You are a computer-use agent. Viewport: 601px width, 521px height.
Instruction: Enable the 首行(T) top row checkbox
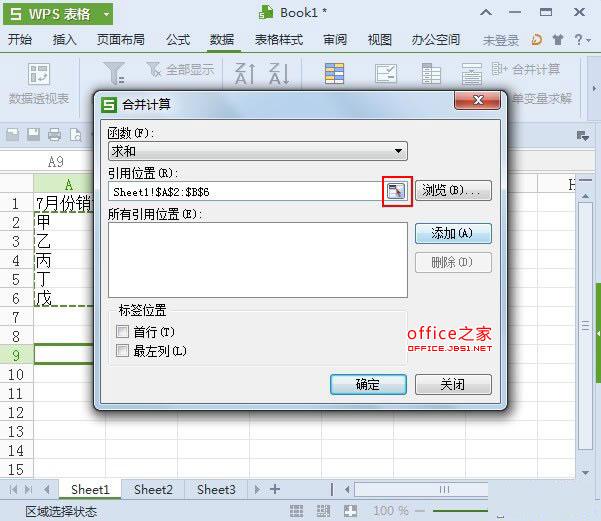[x=122, y=332]
